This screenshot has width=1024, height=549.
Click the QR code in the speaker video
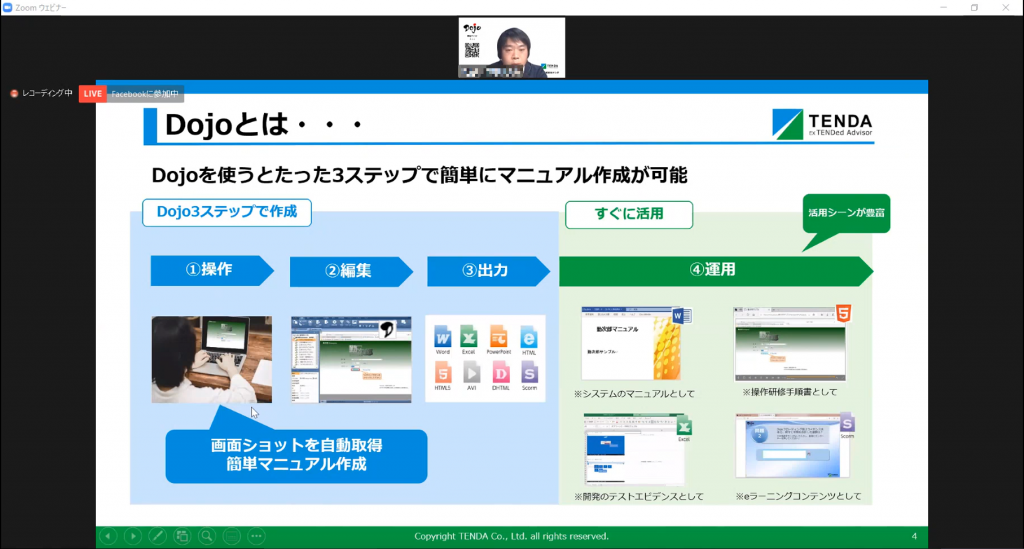click(472, 50)
